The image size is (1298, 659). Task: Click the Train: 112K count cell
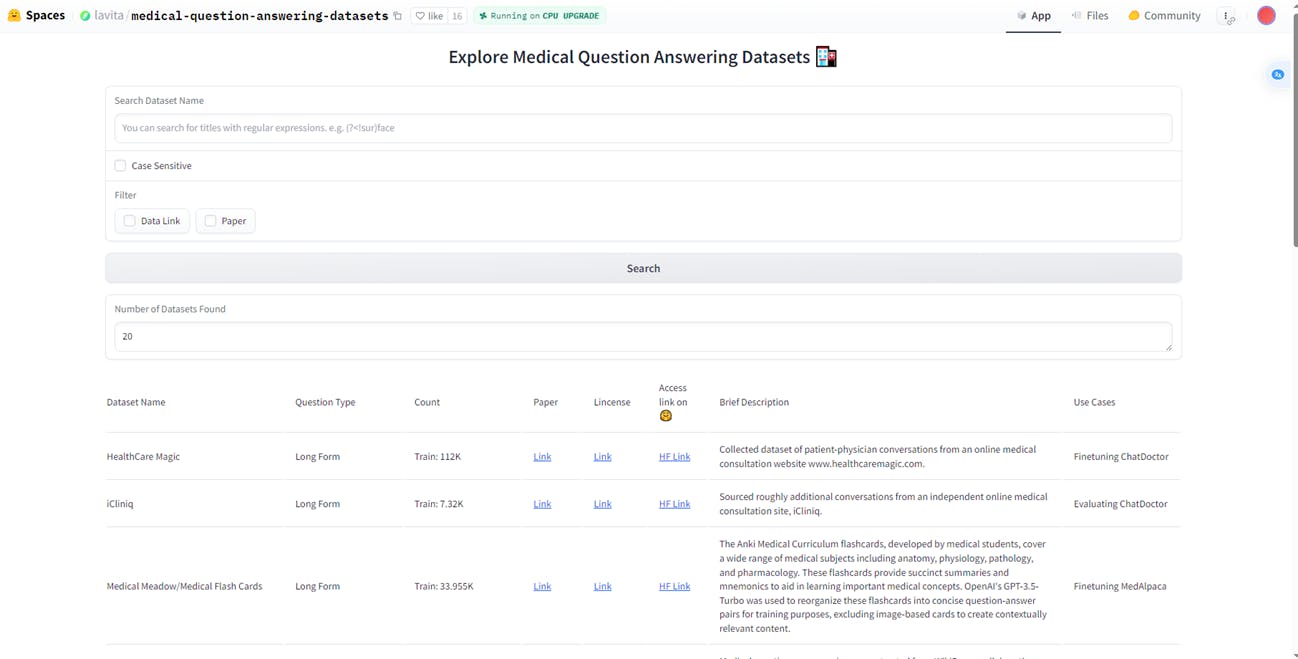pyautogui.click(x=438, y=457)
